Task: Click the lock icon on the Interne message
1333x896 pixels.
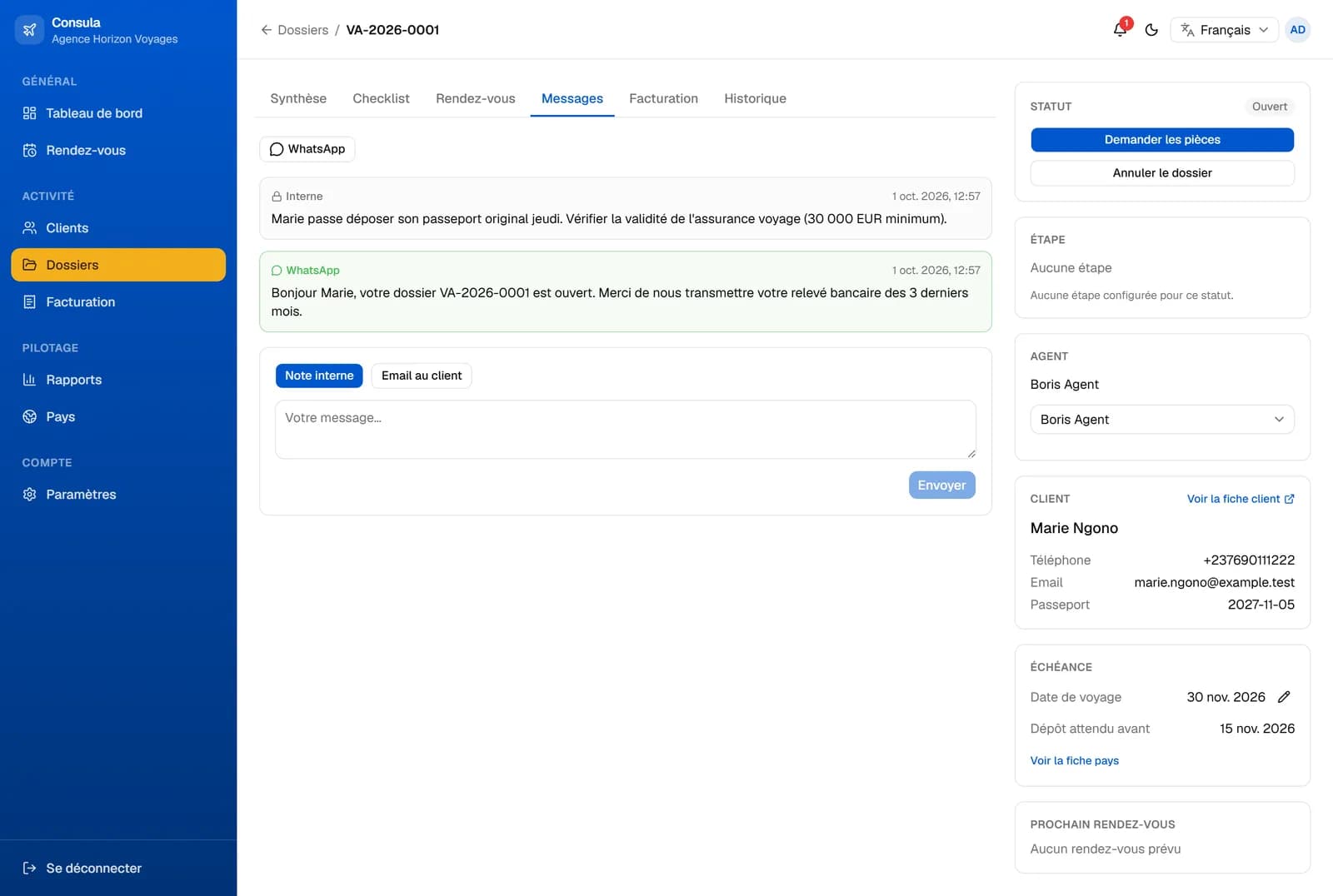Action: coord(277,197)
